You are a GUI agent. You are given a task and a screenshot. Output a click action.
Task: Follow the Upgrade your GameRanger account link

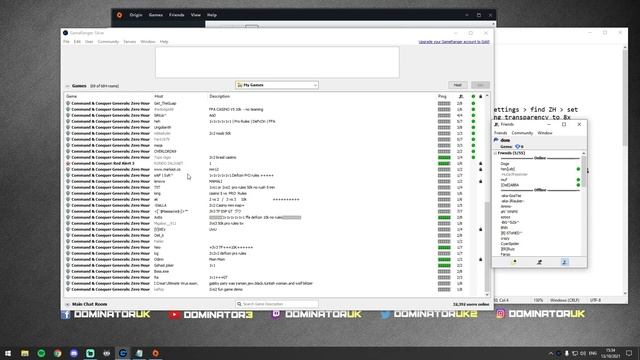click(x=454, y=42)
